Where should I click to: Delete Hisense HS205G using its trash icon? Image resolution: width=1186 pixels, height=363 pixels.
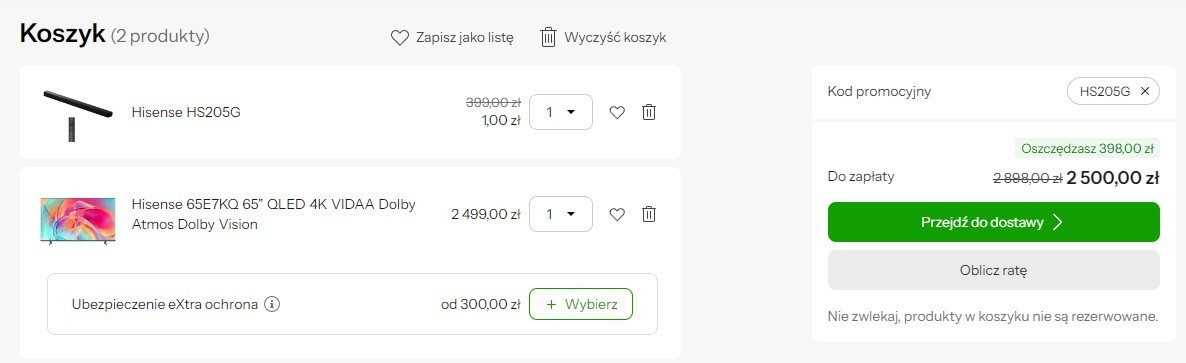click(x=648, y=112)
